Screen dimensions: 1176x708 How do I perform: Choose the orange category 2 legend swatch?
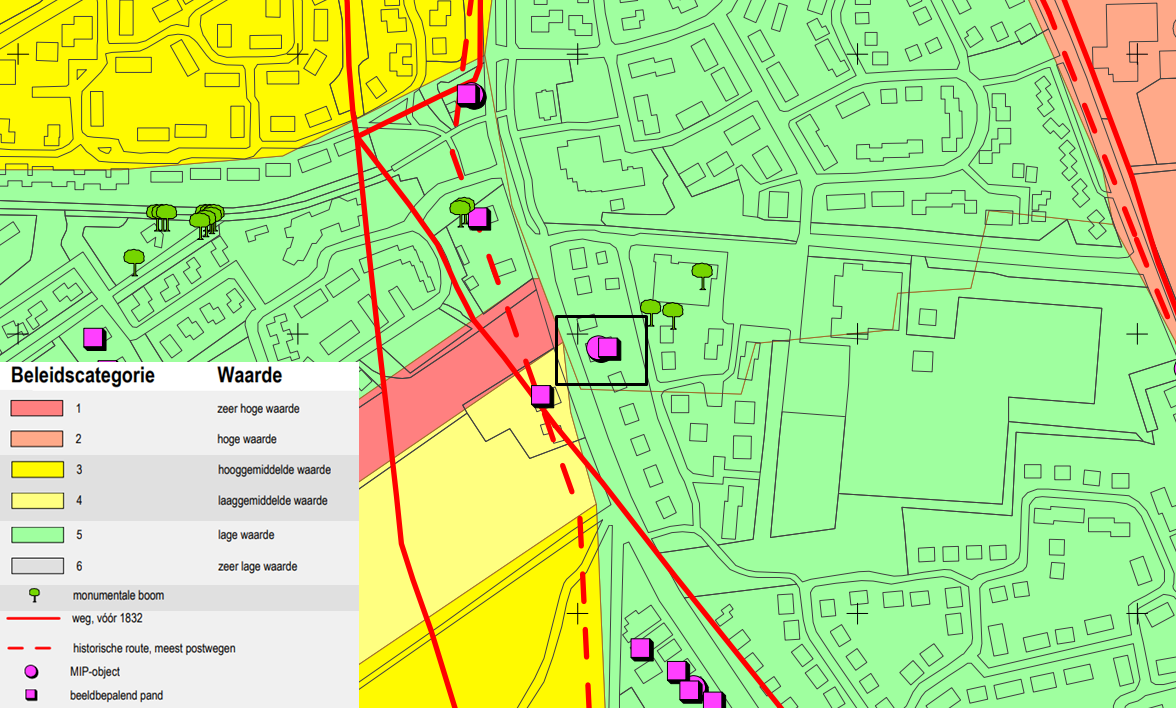click(x=37, y=439)
